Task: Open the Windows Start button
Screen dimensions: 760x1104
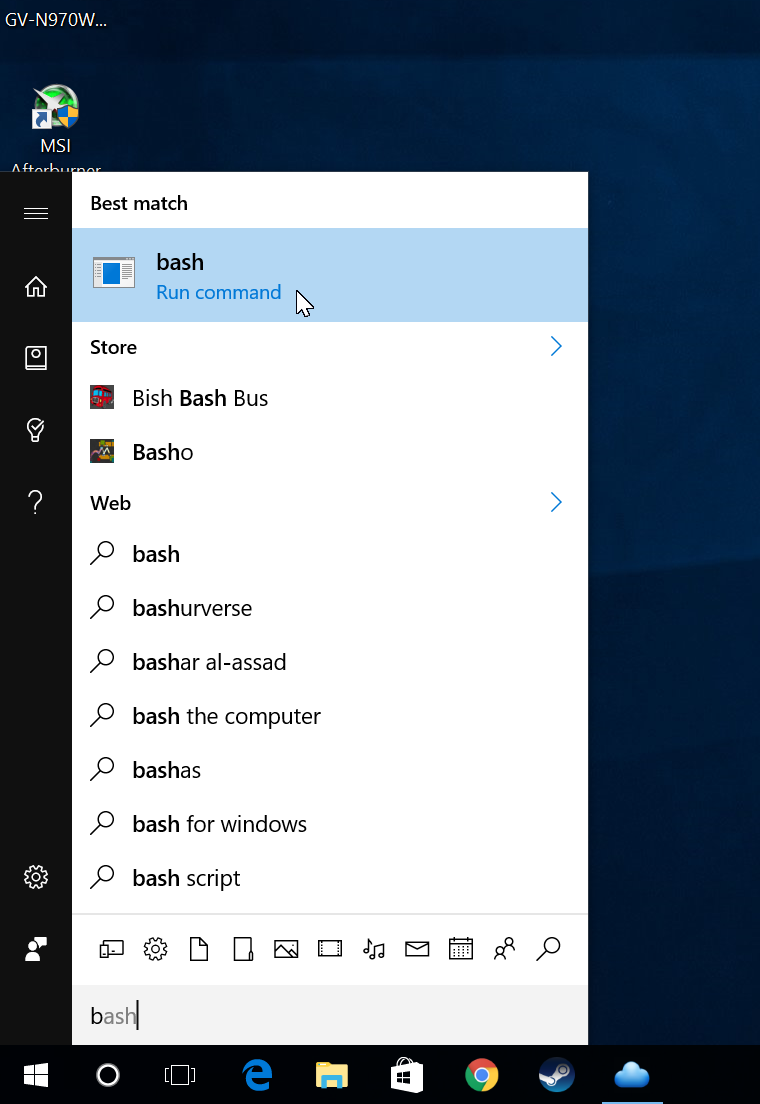Action: point(36,1075)
